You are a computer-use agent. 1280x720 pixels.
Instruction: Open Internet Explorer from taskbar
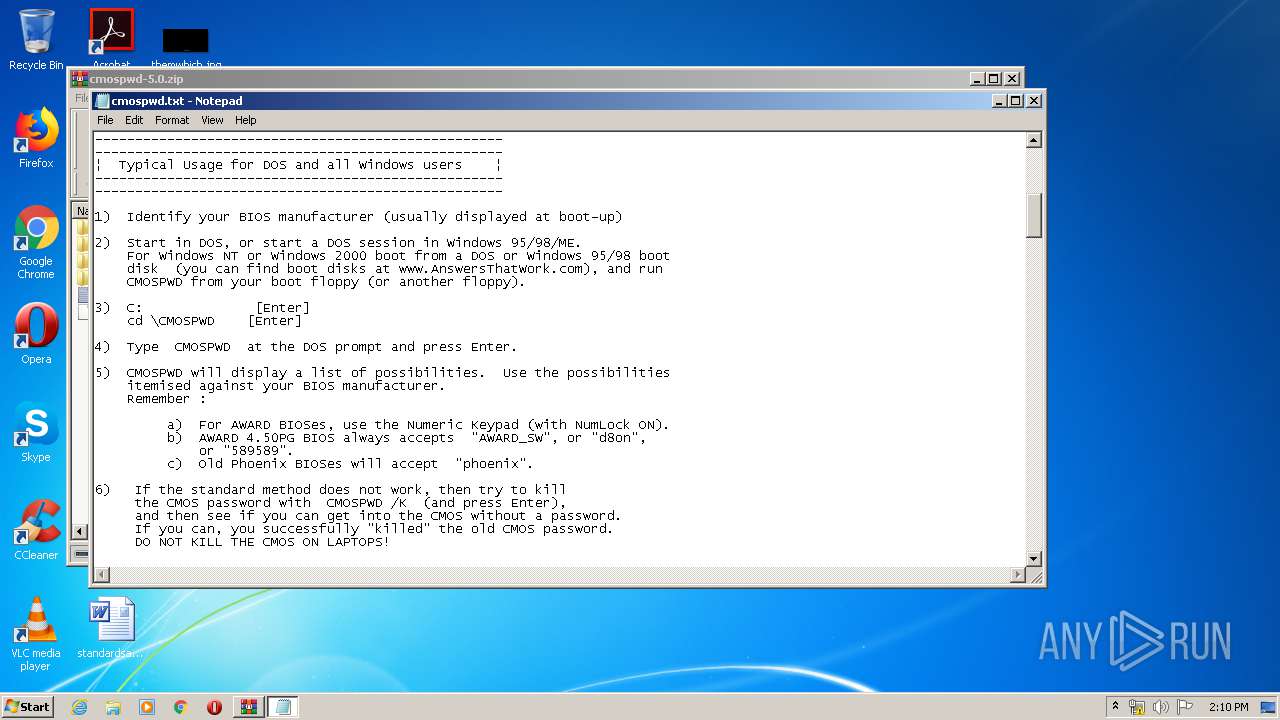coord(79,707)
